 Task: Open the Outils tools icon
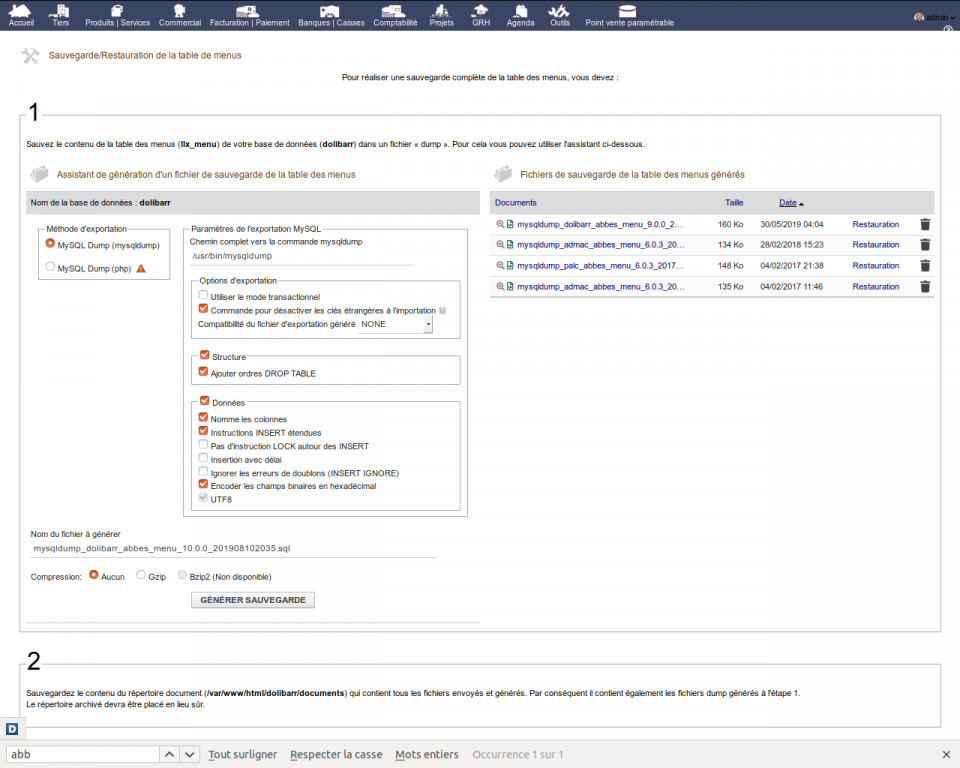[560, 10]
